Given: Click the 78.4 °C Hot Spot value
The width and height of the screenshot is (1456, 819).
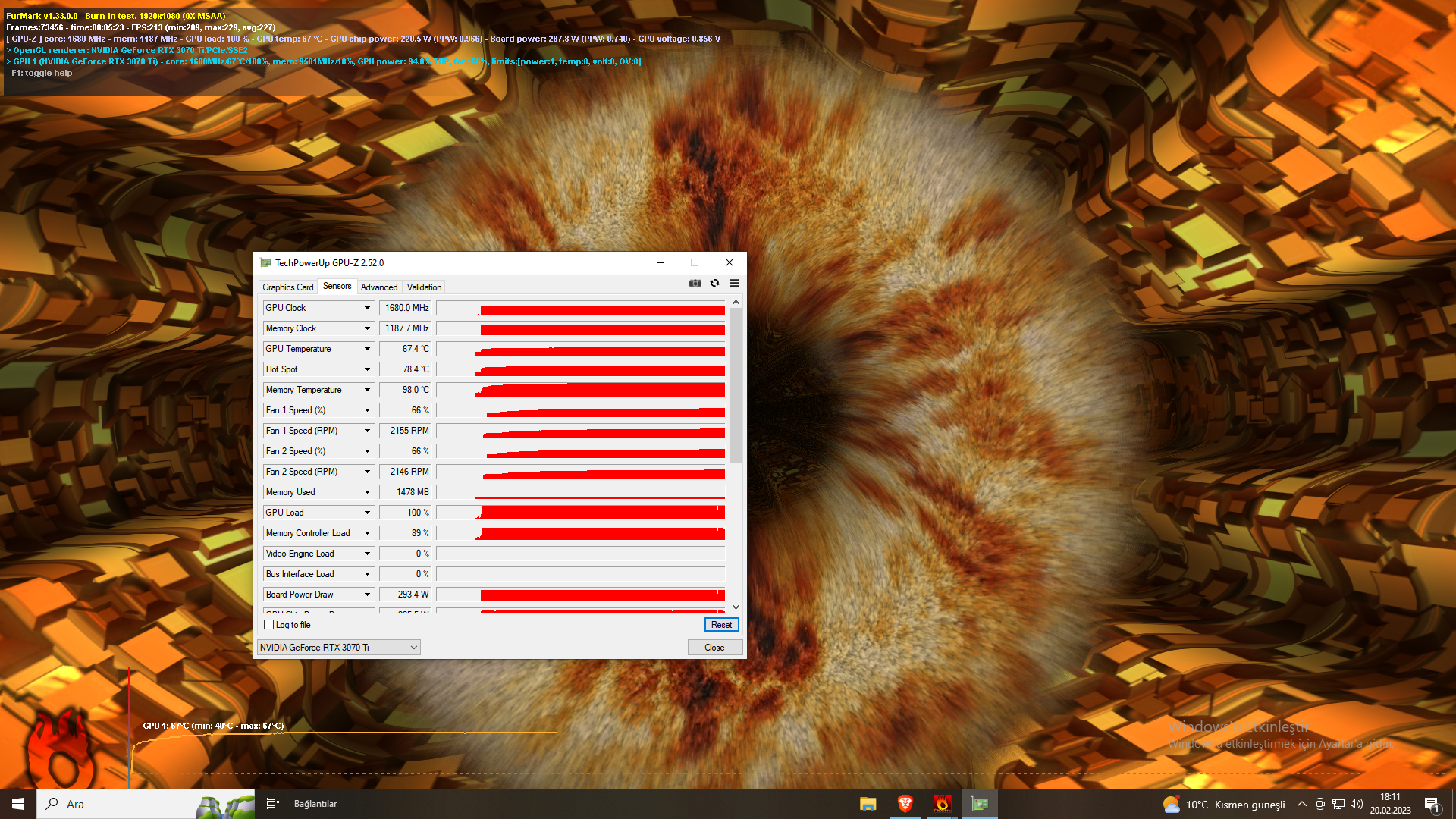Looking at the screenshot, I should pyautogui.click(x=405, y=369).
